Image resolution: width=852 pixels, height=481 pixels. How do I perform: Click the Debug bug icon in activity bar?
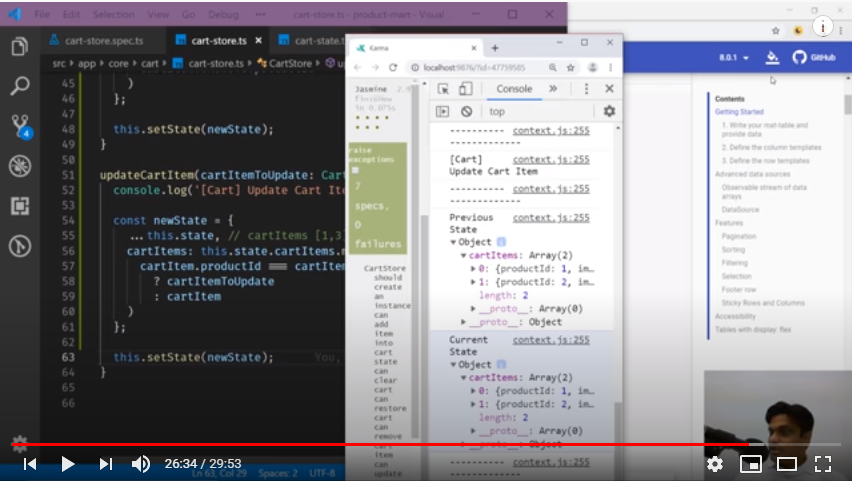pyautogui.click(x=20, y=166)
